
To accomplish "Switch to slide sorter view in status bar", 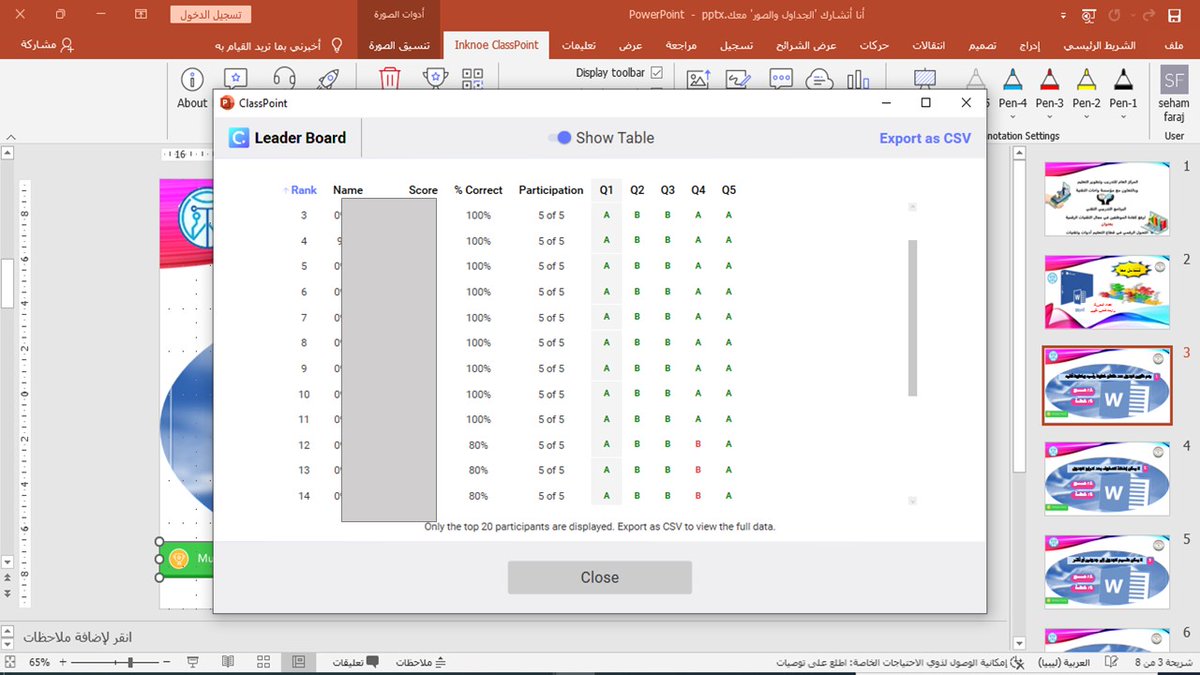I will click(263, 662).
